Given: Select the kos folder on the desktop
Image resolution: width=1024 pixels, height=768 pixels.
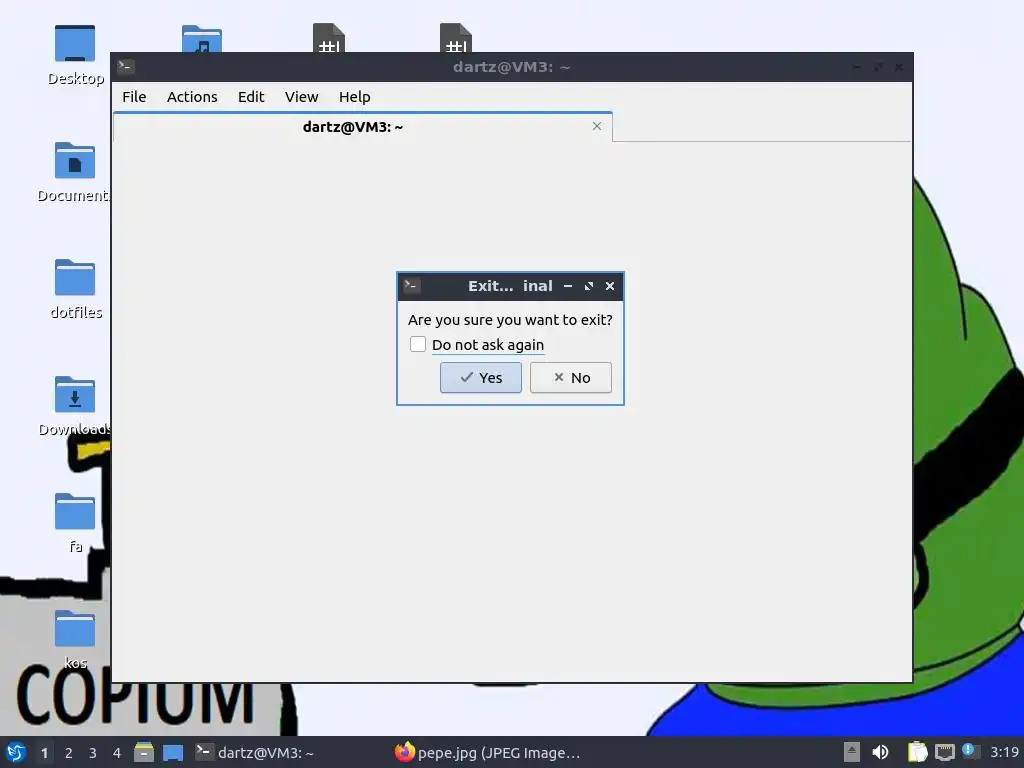Looking at the screenshot, I should tap(74, 628).
